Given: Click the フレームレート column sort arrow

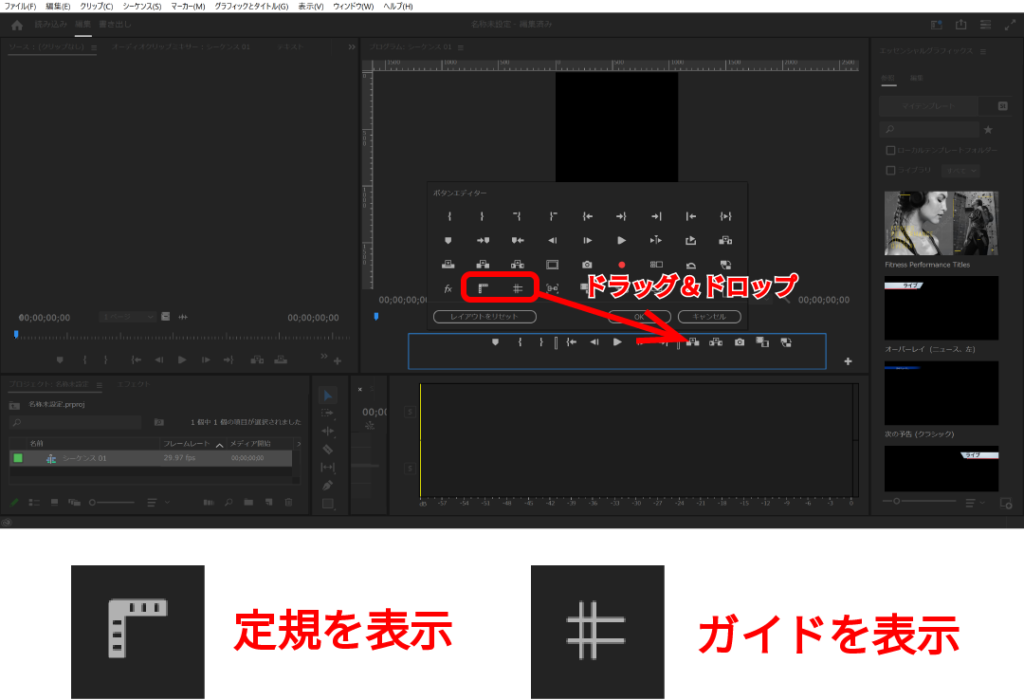Looking at the screenshot, I should [219, 443].
